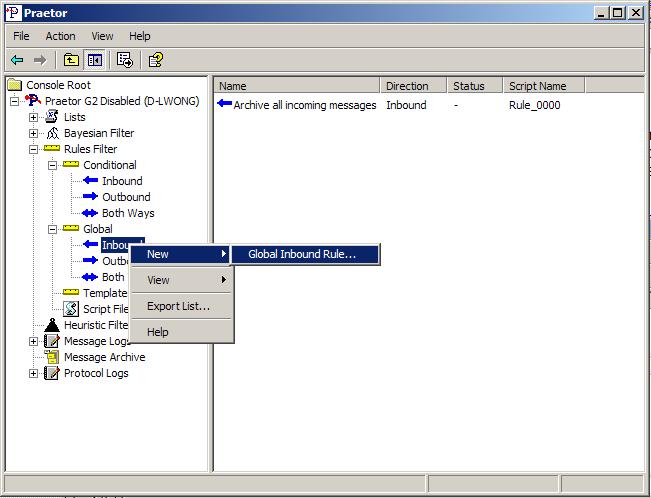
Task: Click the Help toolbar icon
Action: coord(156,60)
